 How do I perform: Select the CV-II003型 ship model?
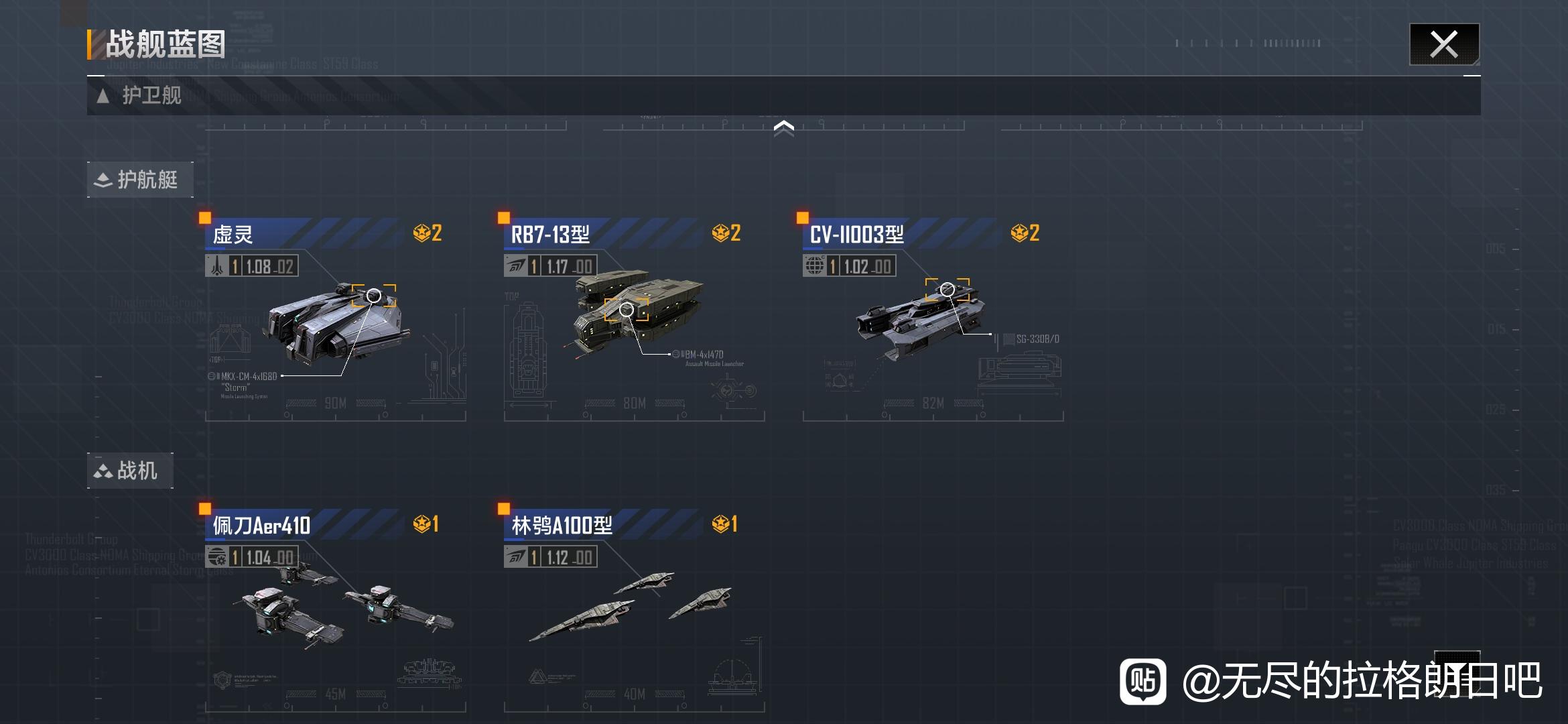point(933,319)
